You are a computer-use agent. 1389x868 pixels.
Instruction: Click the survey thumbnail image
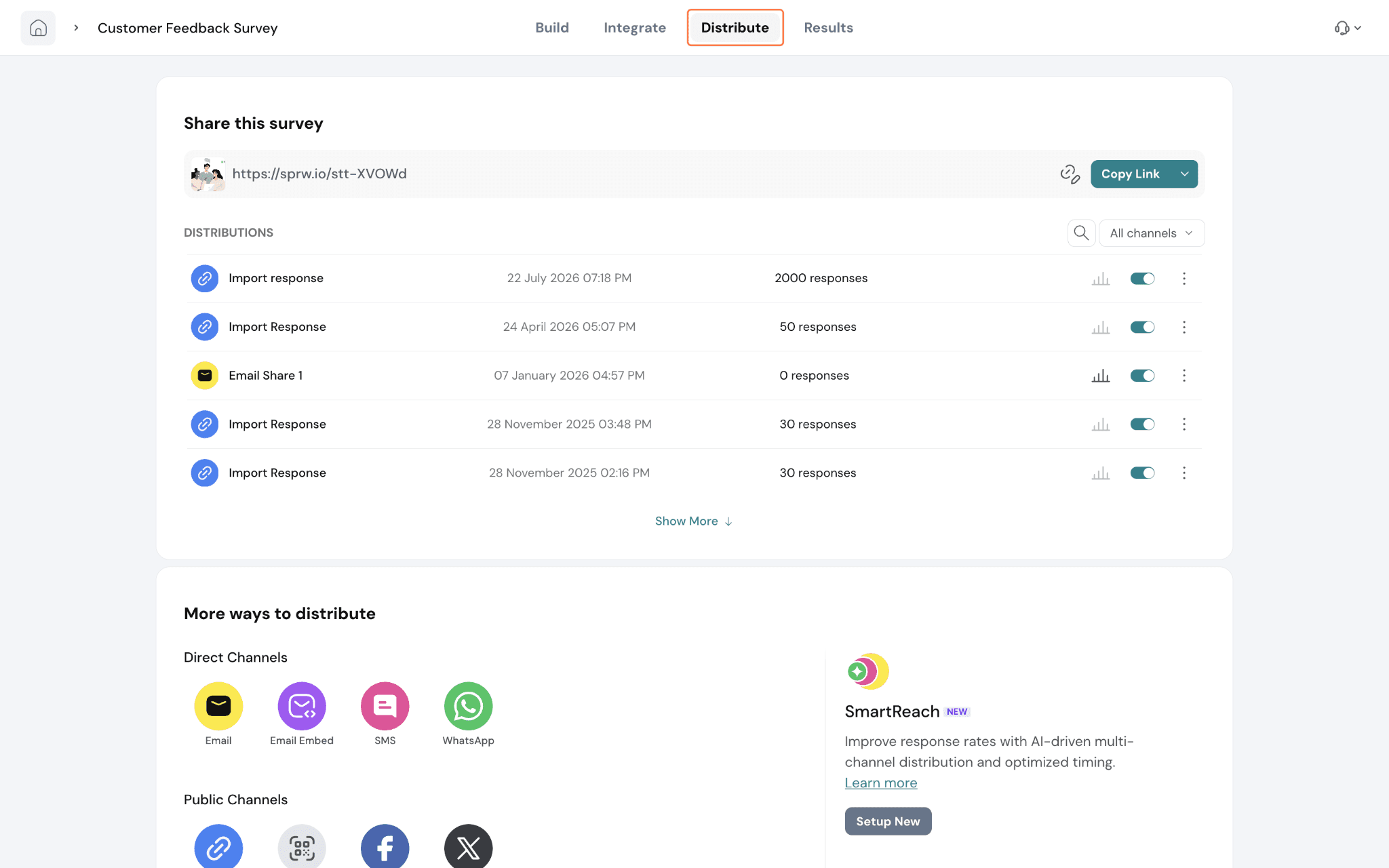[208, 174]
